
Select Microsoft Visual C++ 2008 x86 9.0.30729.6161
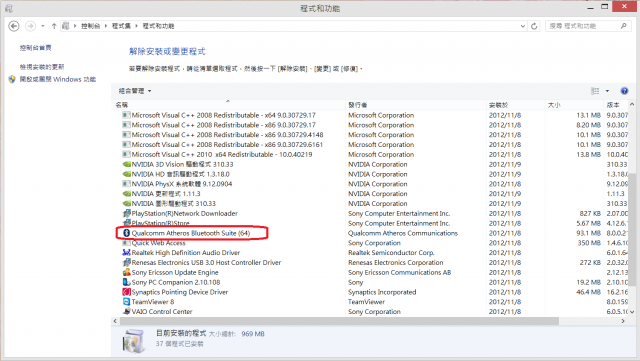(x=227, y=145)
